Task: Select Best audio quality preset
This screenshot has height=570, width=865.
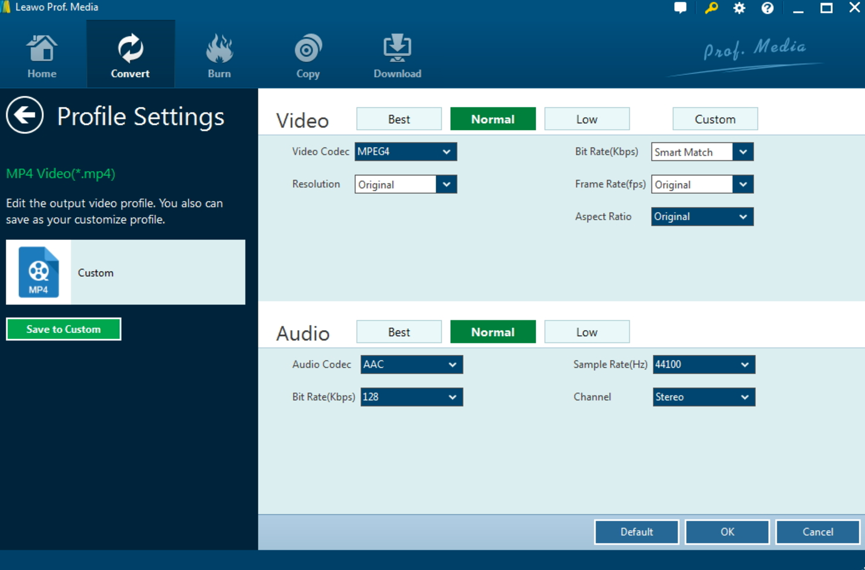Action: pyautogui.click(x=399, y=332)
